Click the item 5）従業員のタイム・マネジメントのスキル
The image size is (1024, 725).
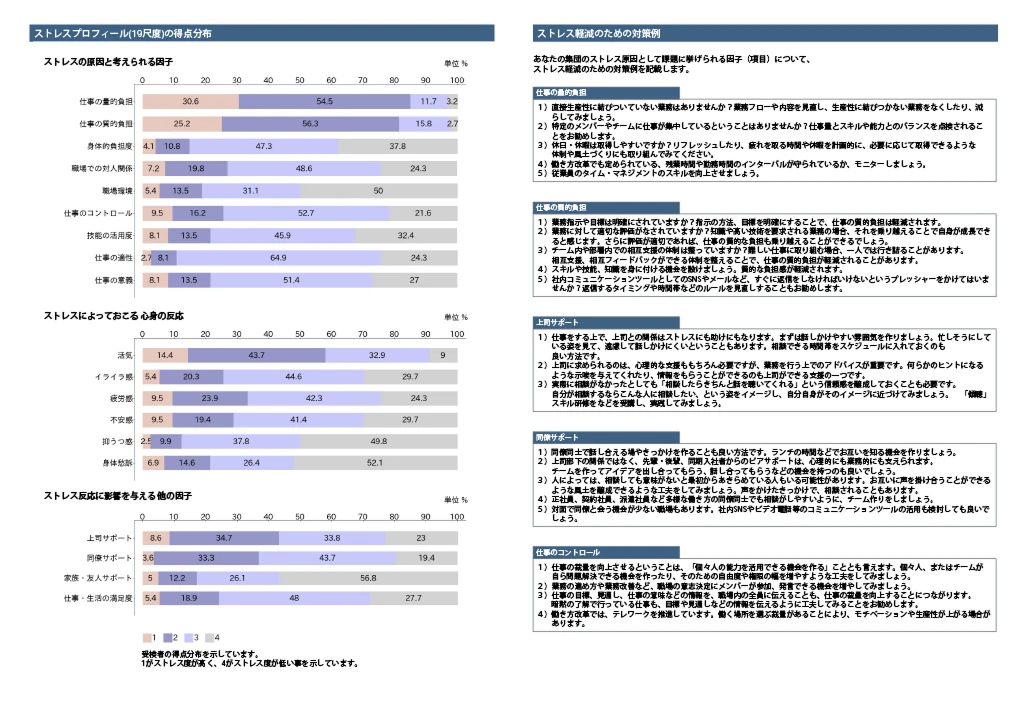coord(648,174)
